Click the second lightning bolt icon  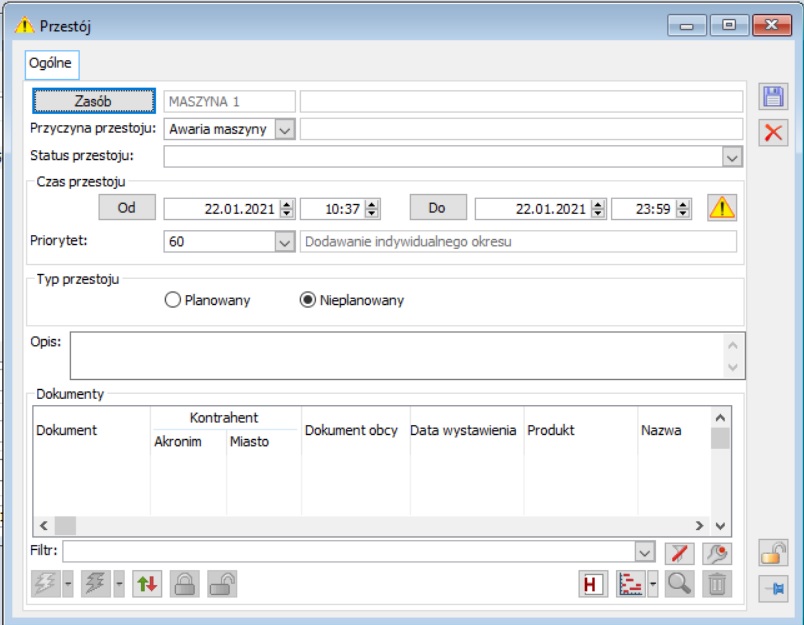tap(95, 584)
